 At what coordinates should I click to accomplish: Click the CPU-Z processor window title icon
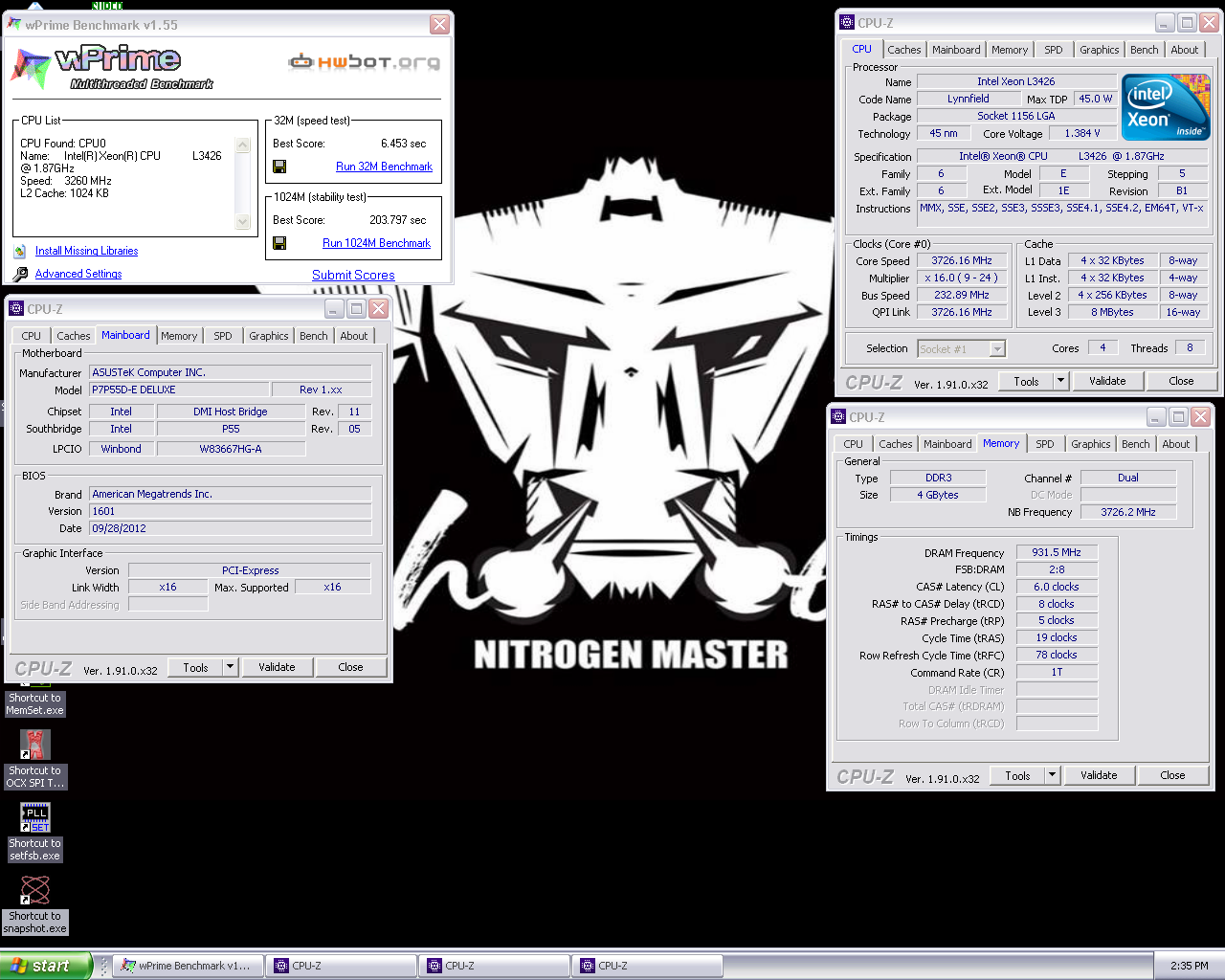click(x=847, y=23)
